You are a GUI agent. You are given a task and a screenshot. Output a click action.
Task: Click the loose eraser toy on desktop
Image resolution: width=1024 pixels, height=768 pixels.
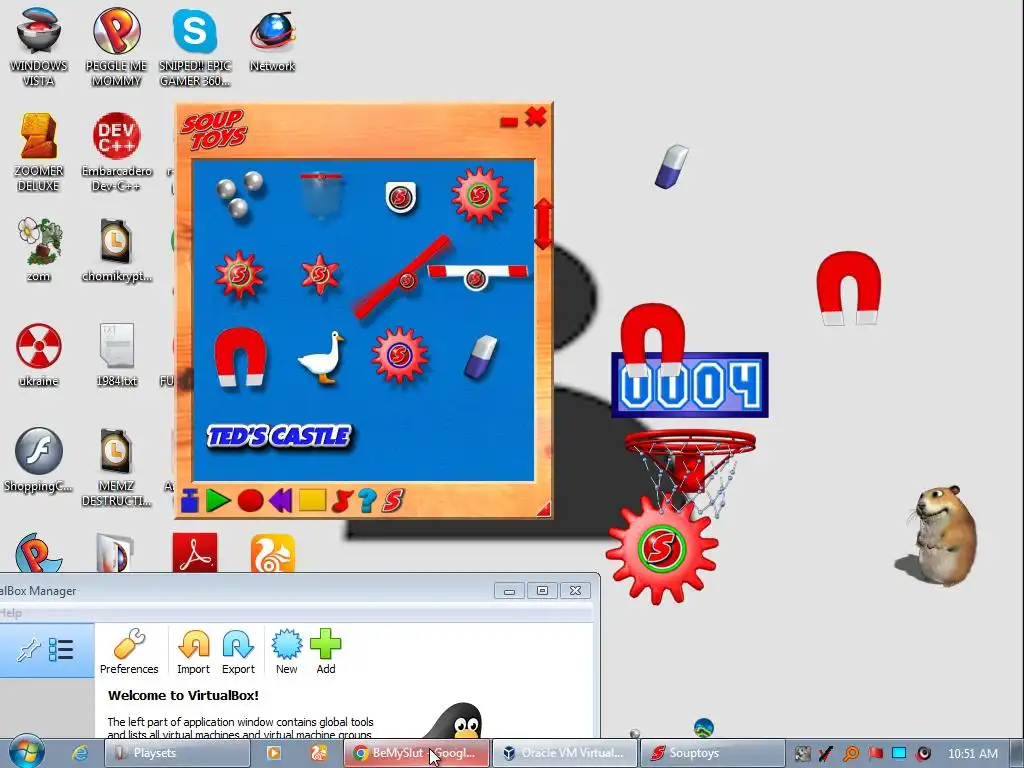(x=672, y=167)
